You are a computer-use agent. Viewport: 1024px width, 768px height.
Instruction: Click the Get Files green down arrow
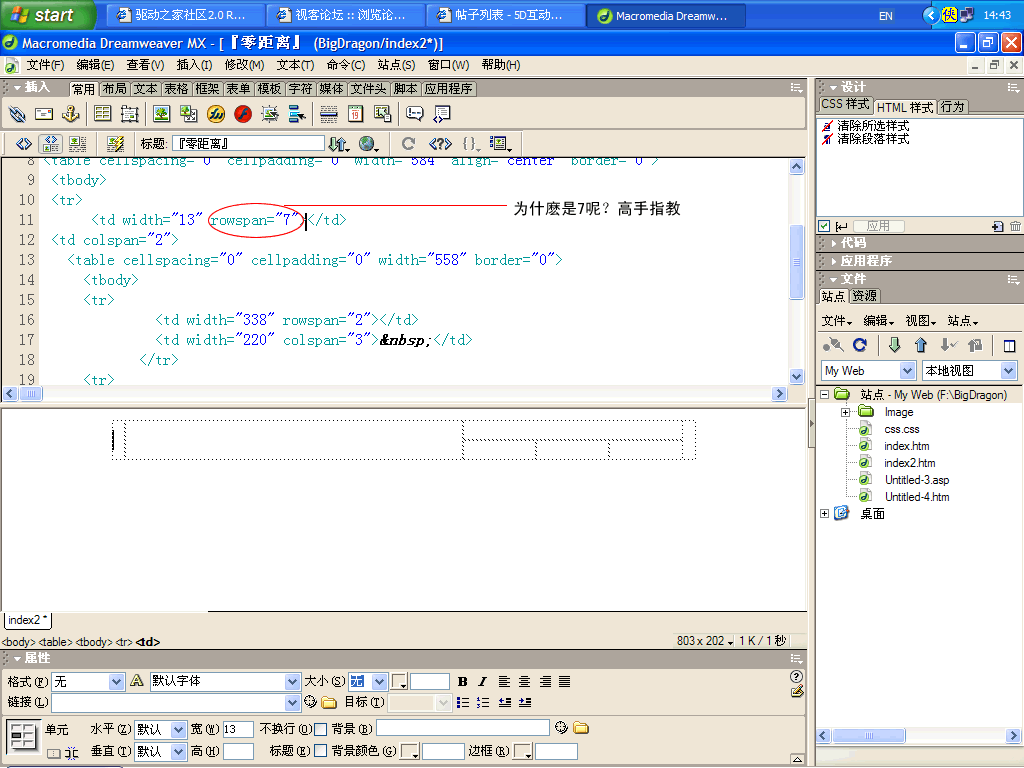894,345
